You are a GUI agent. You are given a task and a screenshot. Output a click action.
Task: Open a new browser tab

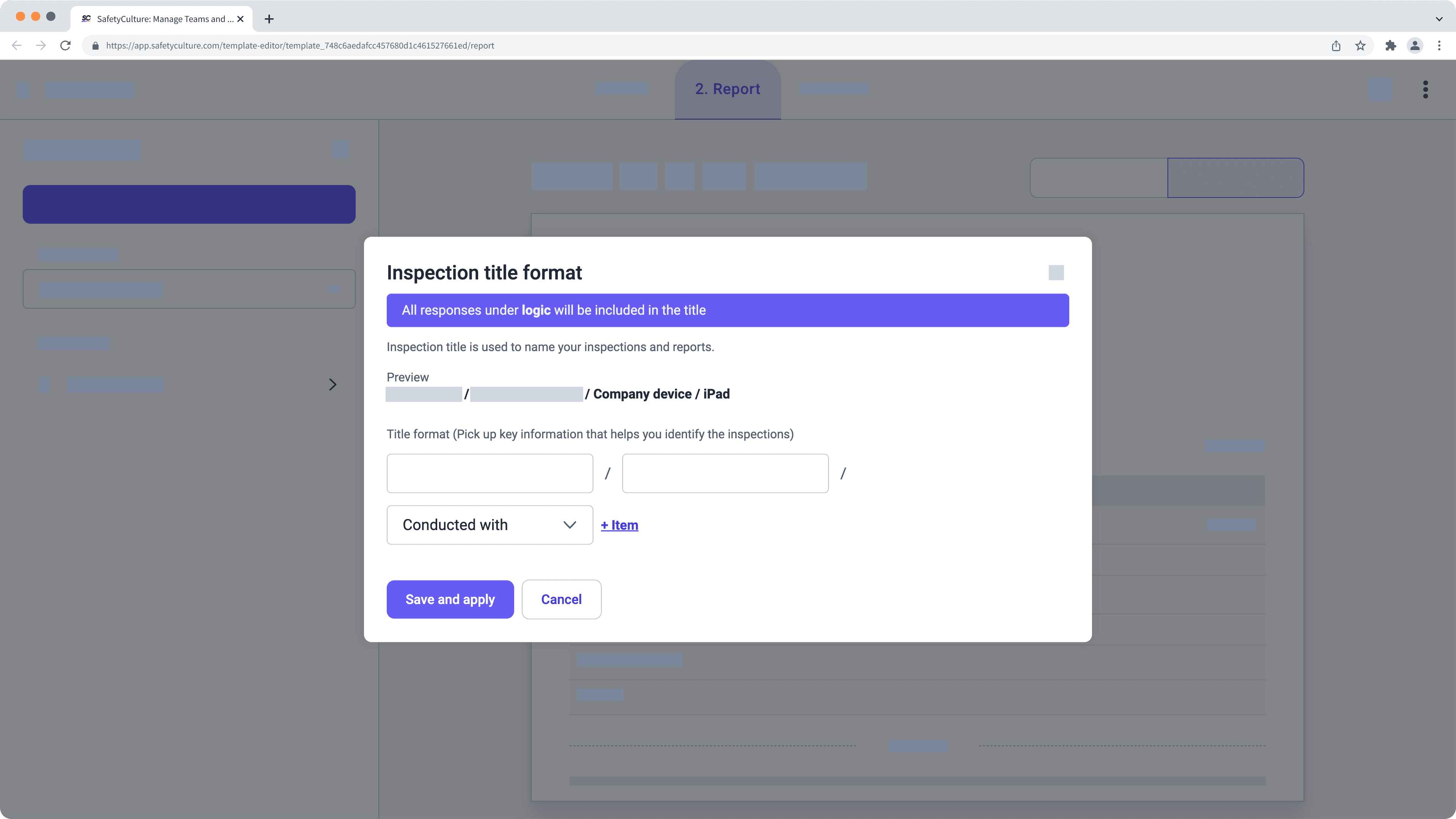(x=269, y=19)
